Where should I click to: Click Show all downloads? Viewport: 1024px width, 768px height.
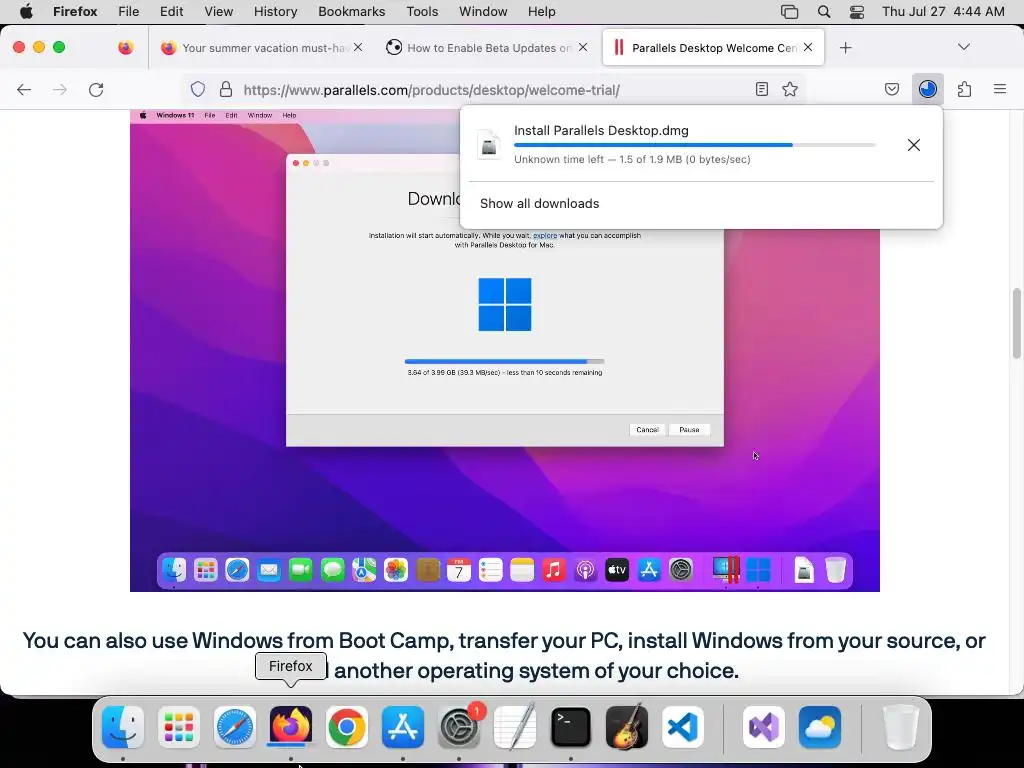tap(539, 204)
